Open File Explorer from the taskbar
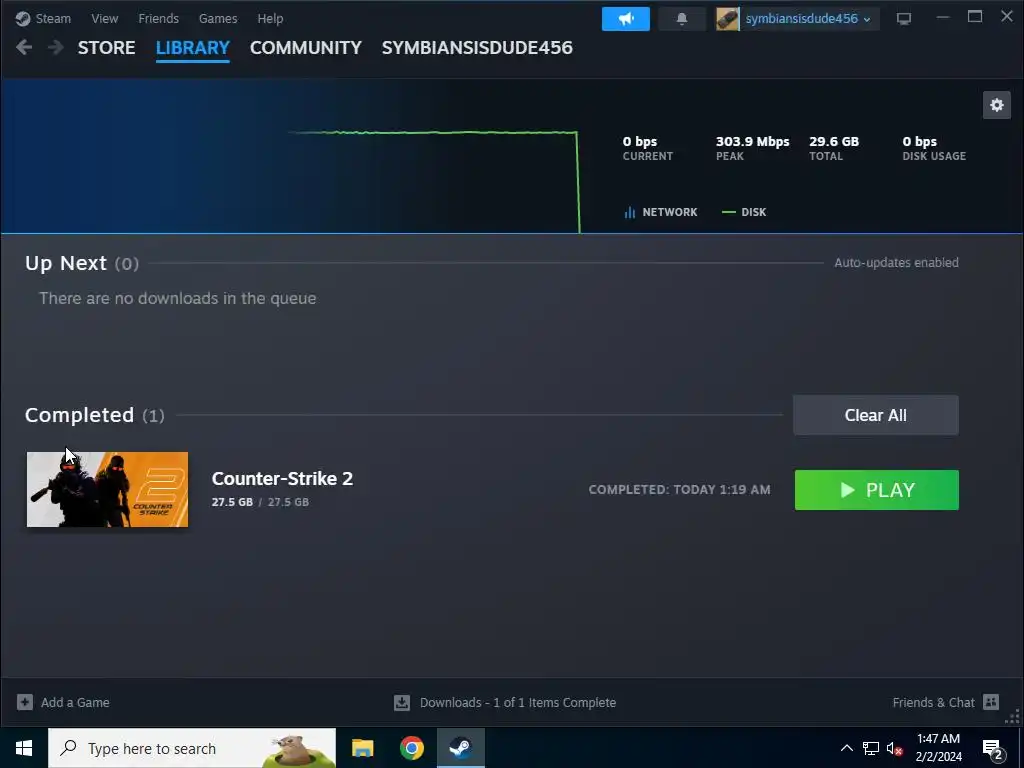The width and height of the screenshot is (1024, 768). [362, 748]
